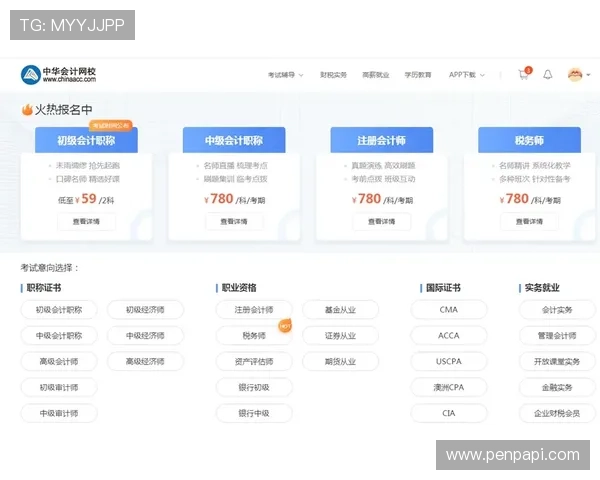Choose 中级审计师 exam option

pyautogui.click(x=59, y=413)
